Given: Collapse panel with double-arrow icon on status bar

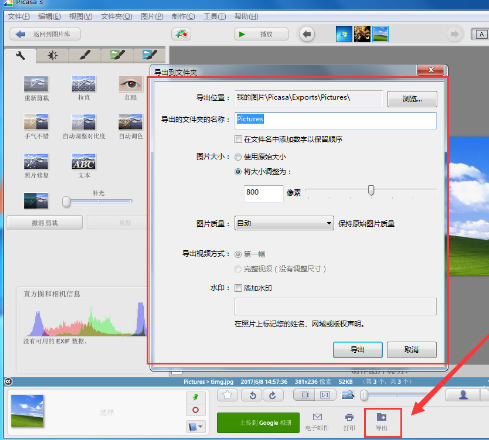Looking at the screenshot, I should click(x=8, y=382).
